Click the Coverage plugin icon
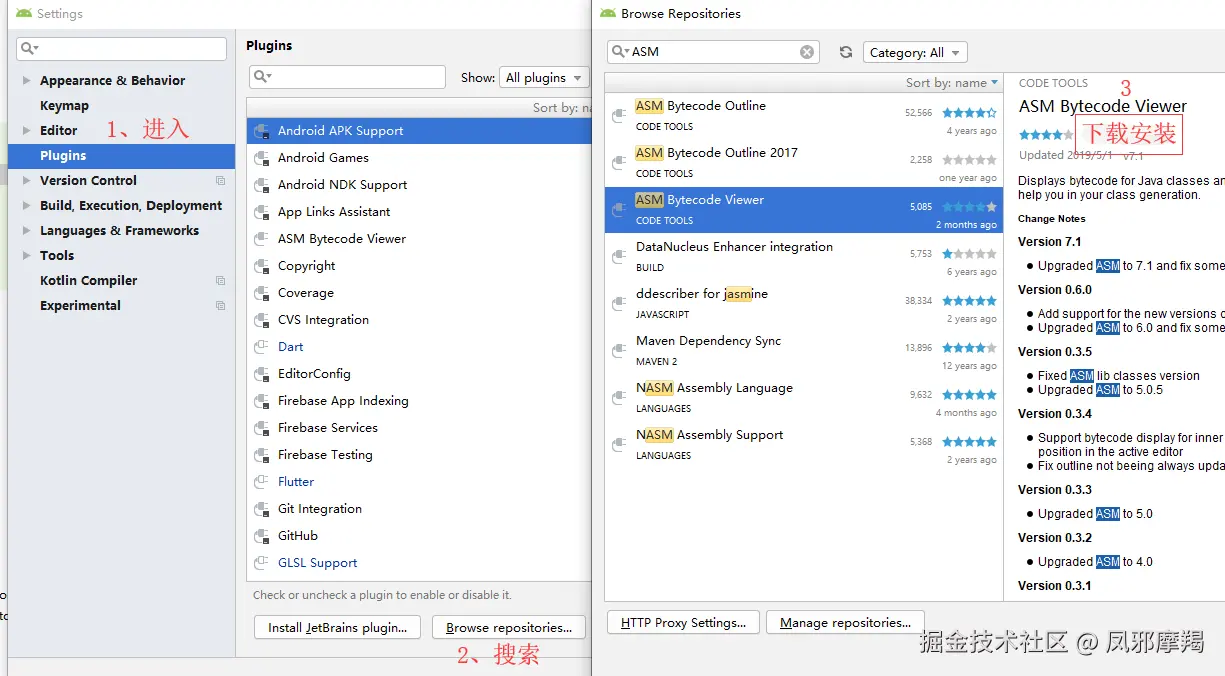 pyautogui.click(x=261, y=293)
